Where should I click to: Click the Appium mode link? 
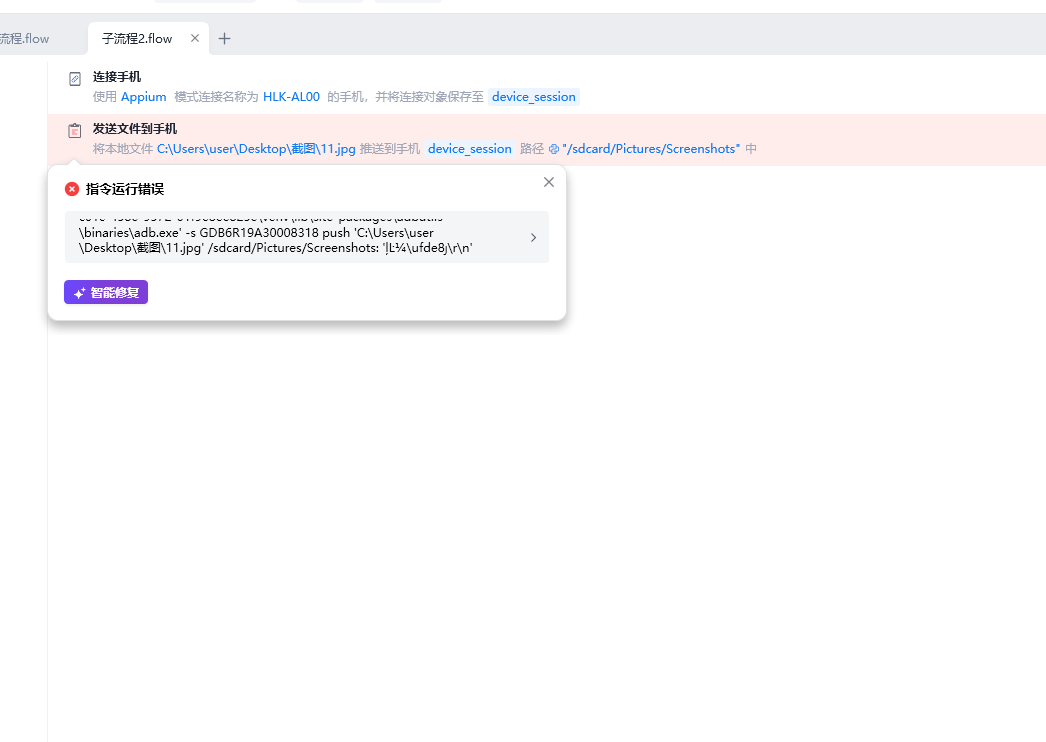(x=143, y=97)
